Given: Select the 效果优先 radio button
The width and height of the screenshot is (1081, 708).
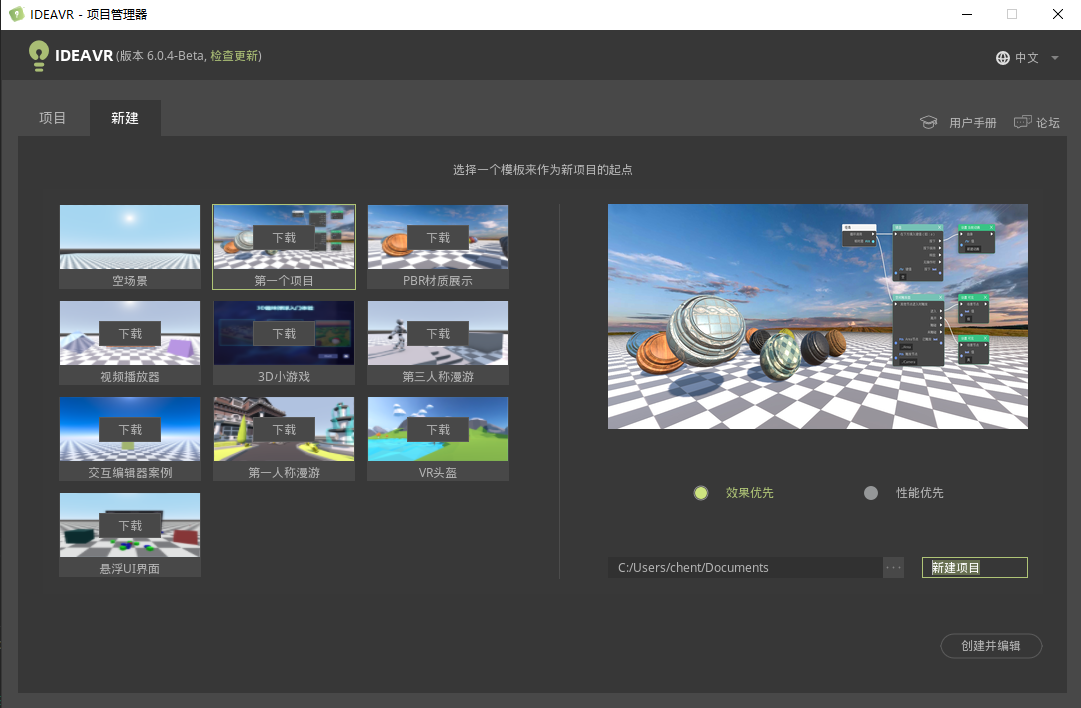Looking at the screenshot, I should [x=700, y=493].
